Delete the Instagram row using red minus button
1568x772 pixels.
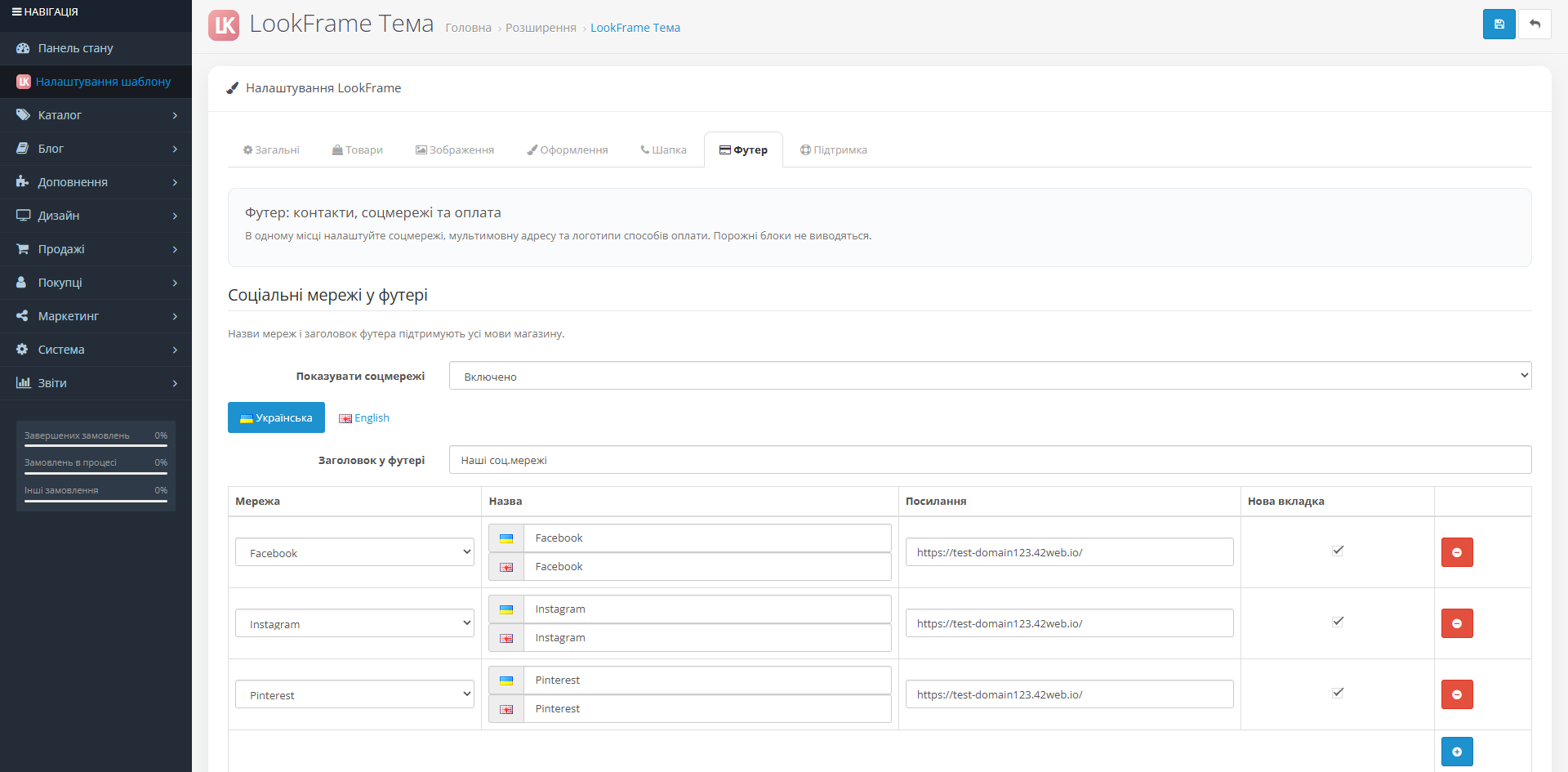pos(1457,623)
